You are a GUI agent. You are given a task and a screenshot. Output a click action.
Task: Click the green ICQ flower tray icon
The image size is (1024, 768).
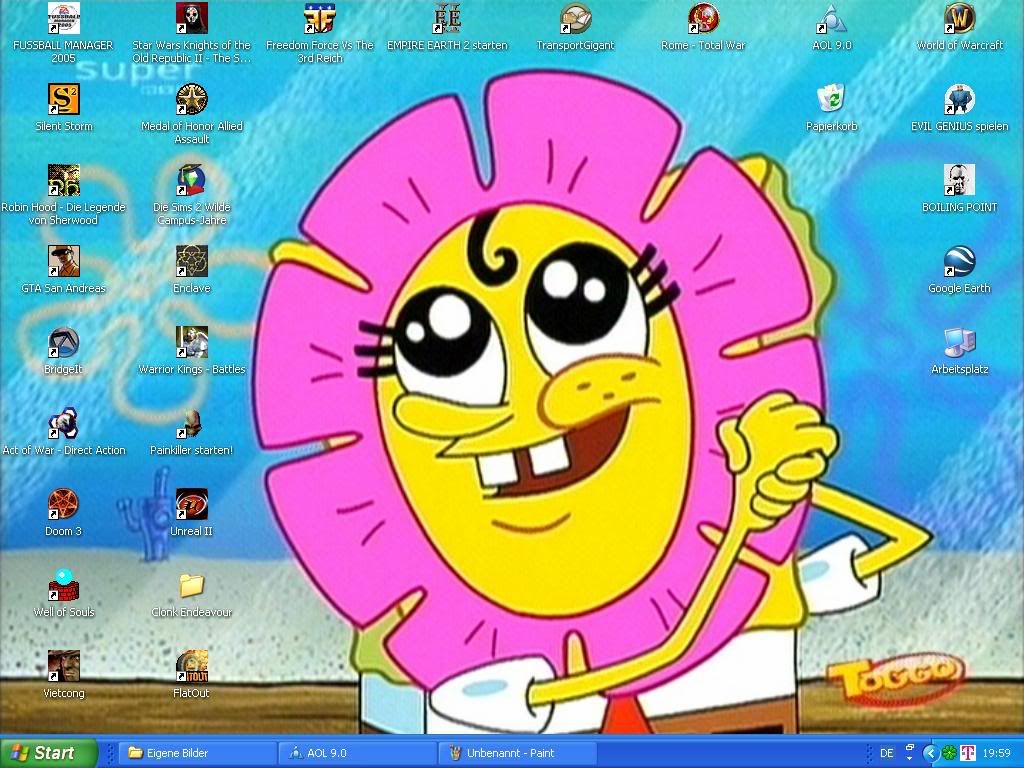948,753
